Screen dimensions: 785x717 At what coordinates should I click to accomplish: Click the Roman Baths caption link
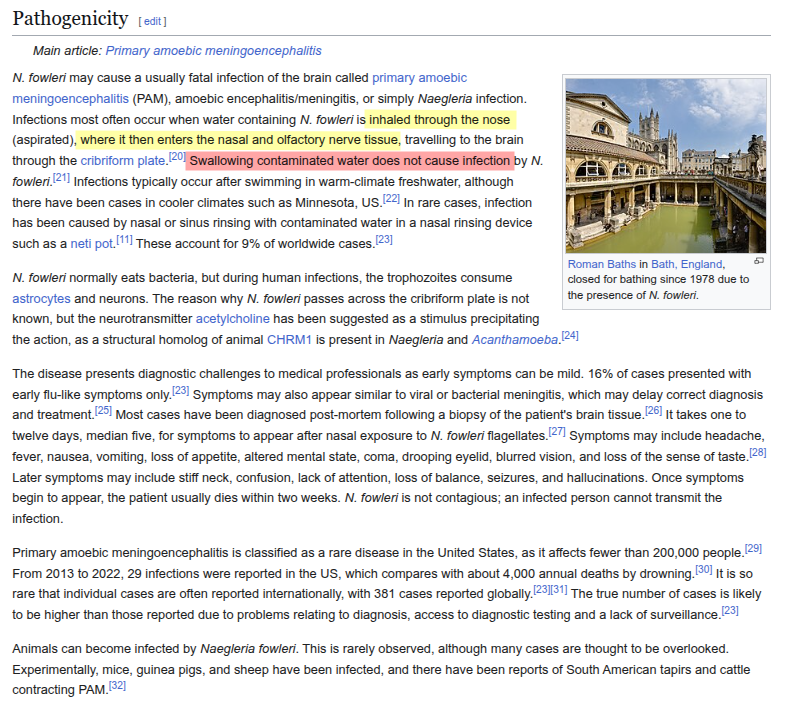tap(601, 264)
